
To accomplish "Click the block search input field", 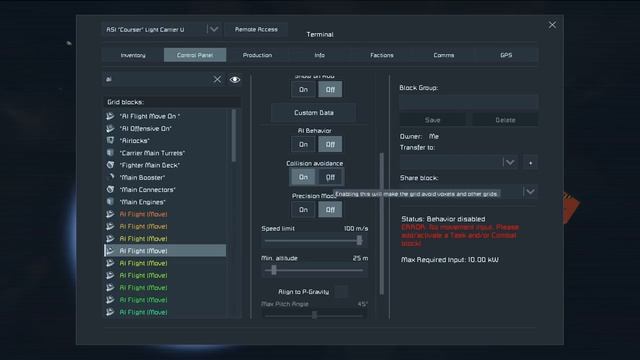I will click(x=157, y=79).
